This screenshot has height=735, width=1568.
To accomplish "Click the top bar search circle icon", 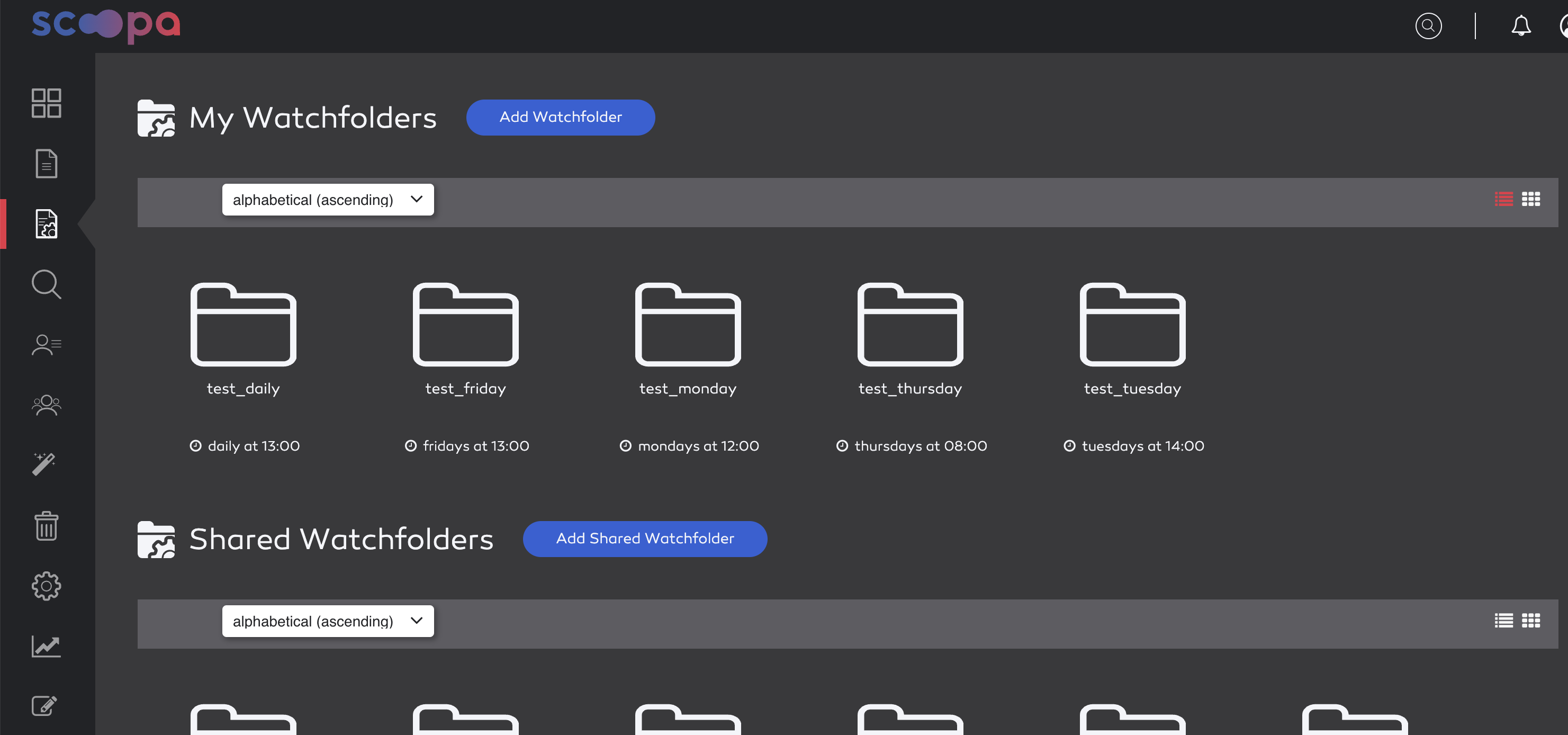I will 1428,25.
